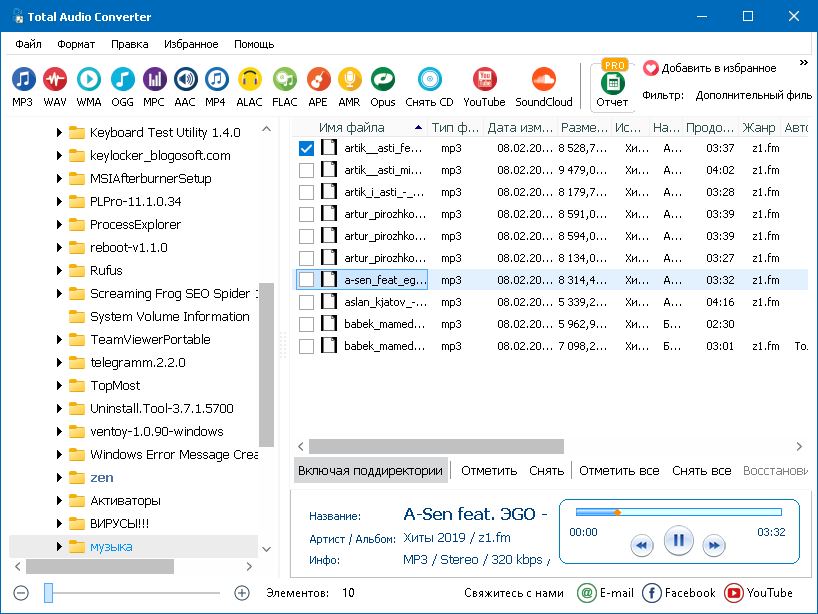818x614 pixels.
Task: Open the E-mail contact icon
Action: click(587, 593)
